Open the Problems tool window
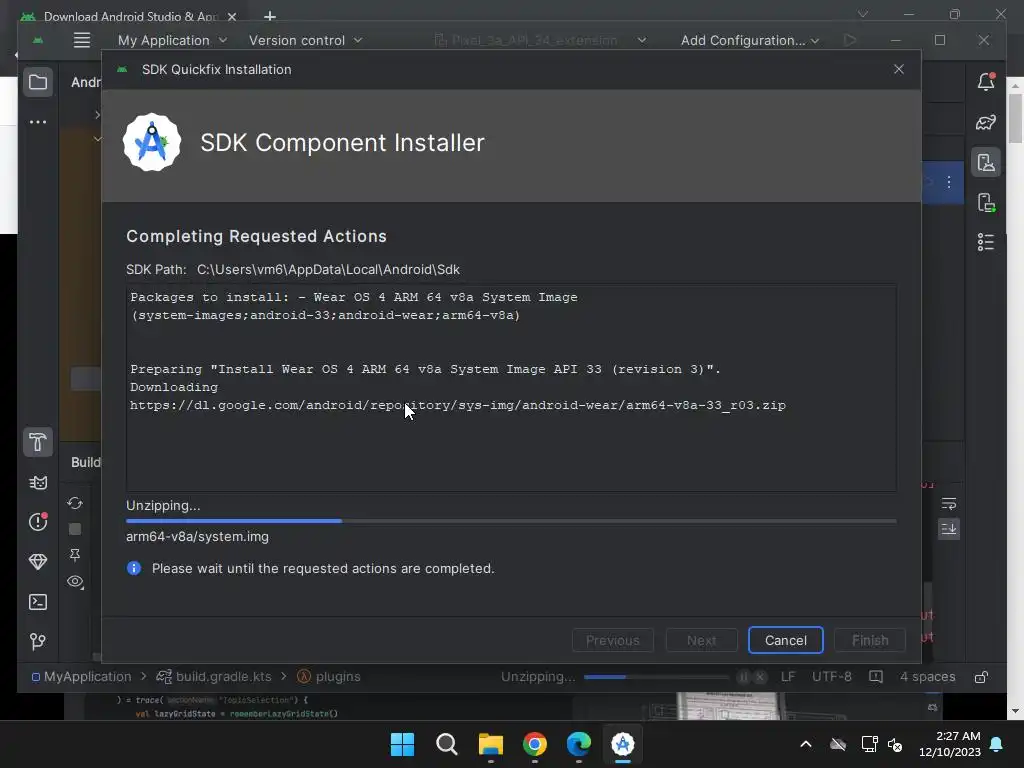 (38, 522)
